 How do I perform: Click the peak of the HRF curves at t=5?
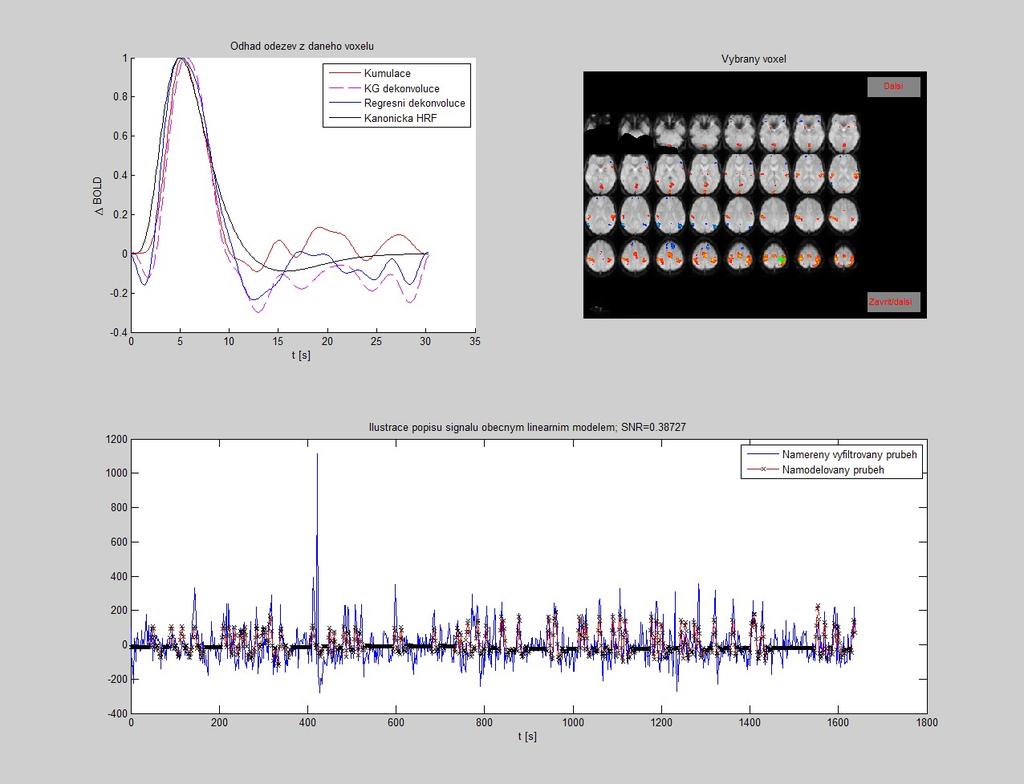(x=181, y=59)
